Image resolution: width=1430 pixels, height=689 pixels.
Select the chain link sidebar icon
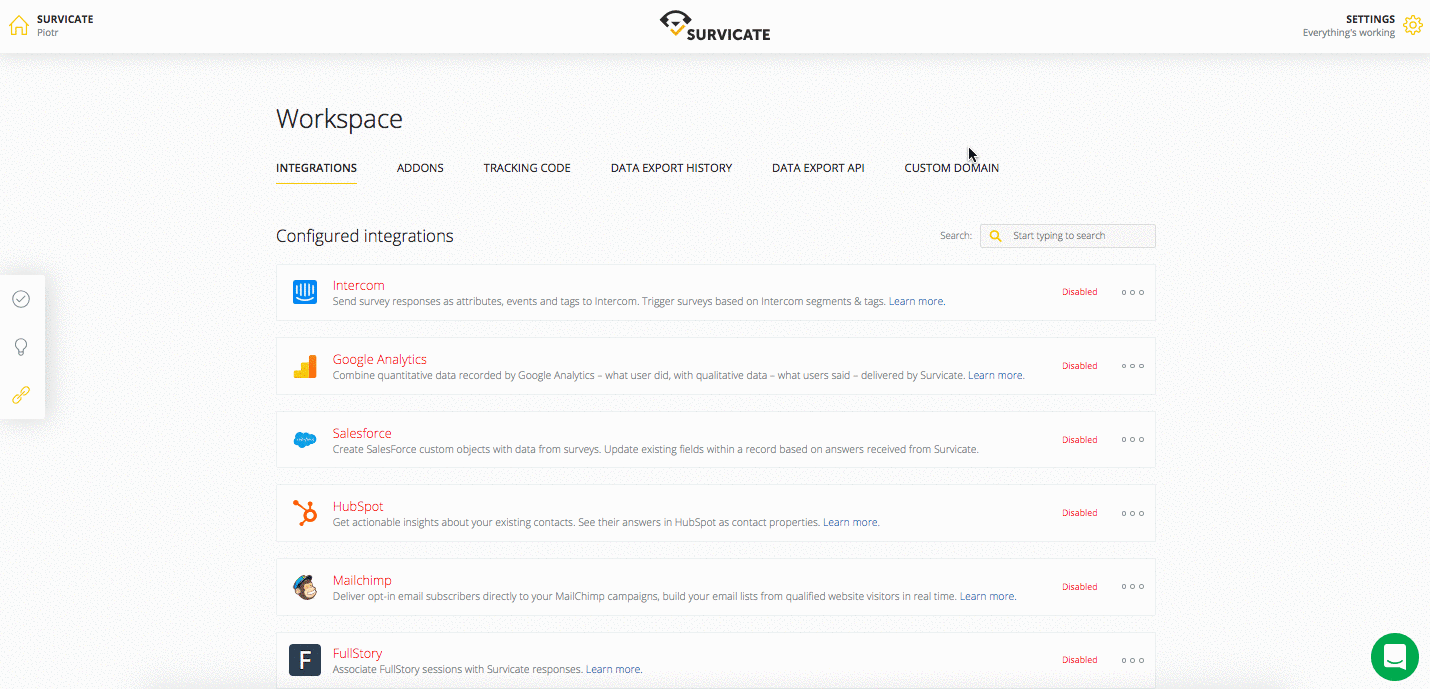pos(21,395)
